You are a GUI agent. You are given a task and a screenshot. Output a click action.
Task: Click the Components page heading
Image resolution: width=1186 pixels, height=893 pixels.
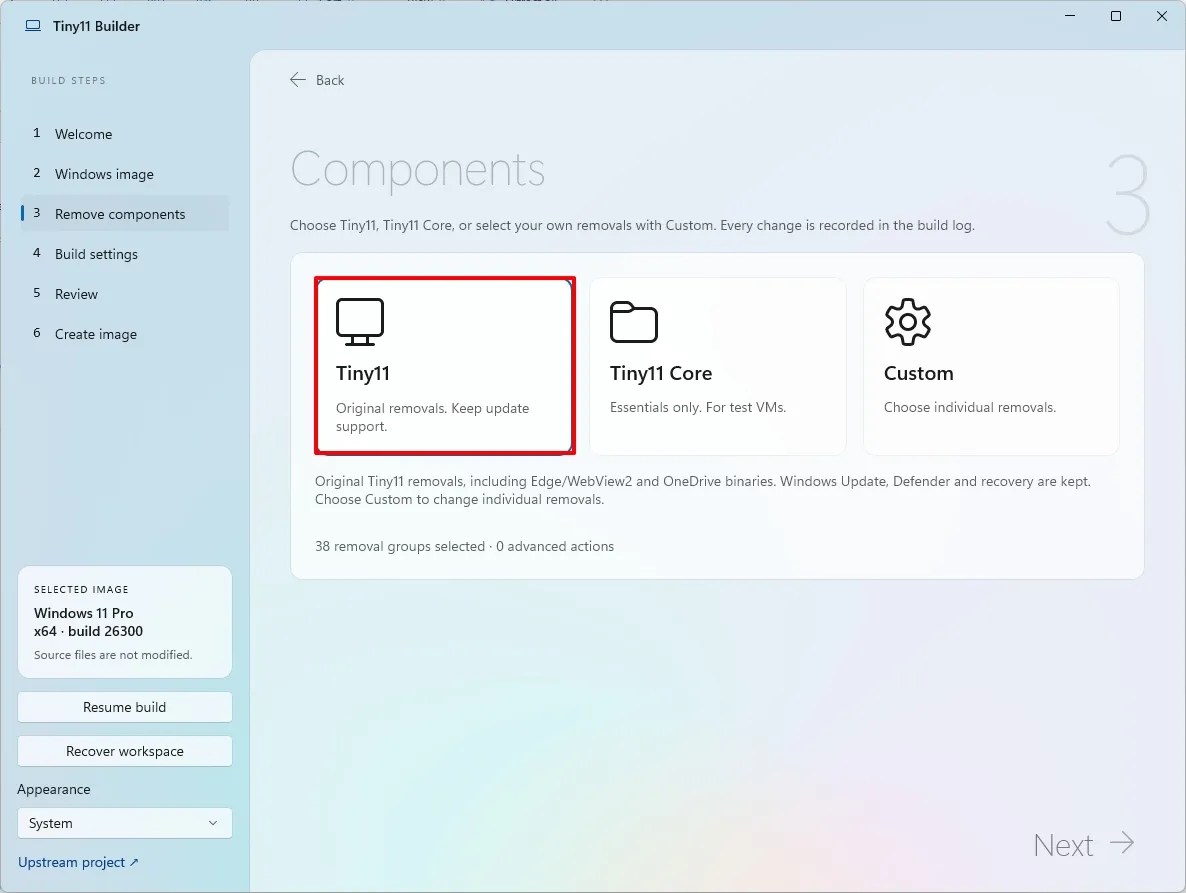pyautogui.click(x=418, y=169)
